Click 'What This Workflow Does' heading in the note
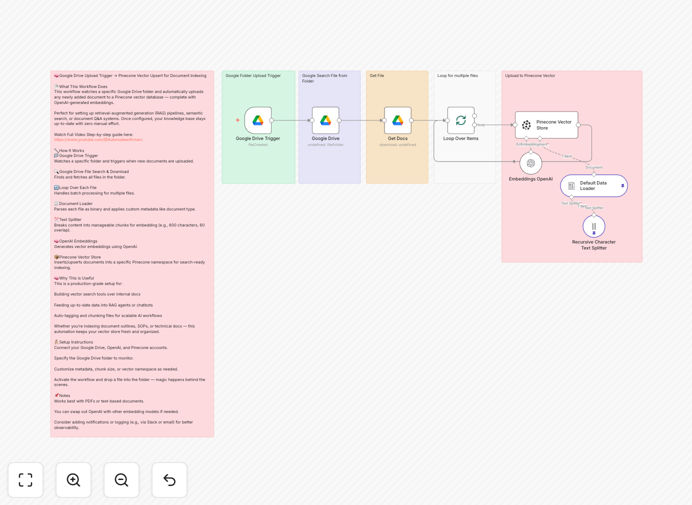 point(81,87)
